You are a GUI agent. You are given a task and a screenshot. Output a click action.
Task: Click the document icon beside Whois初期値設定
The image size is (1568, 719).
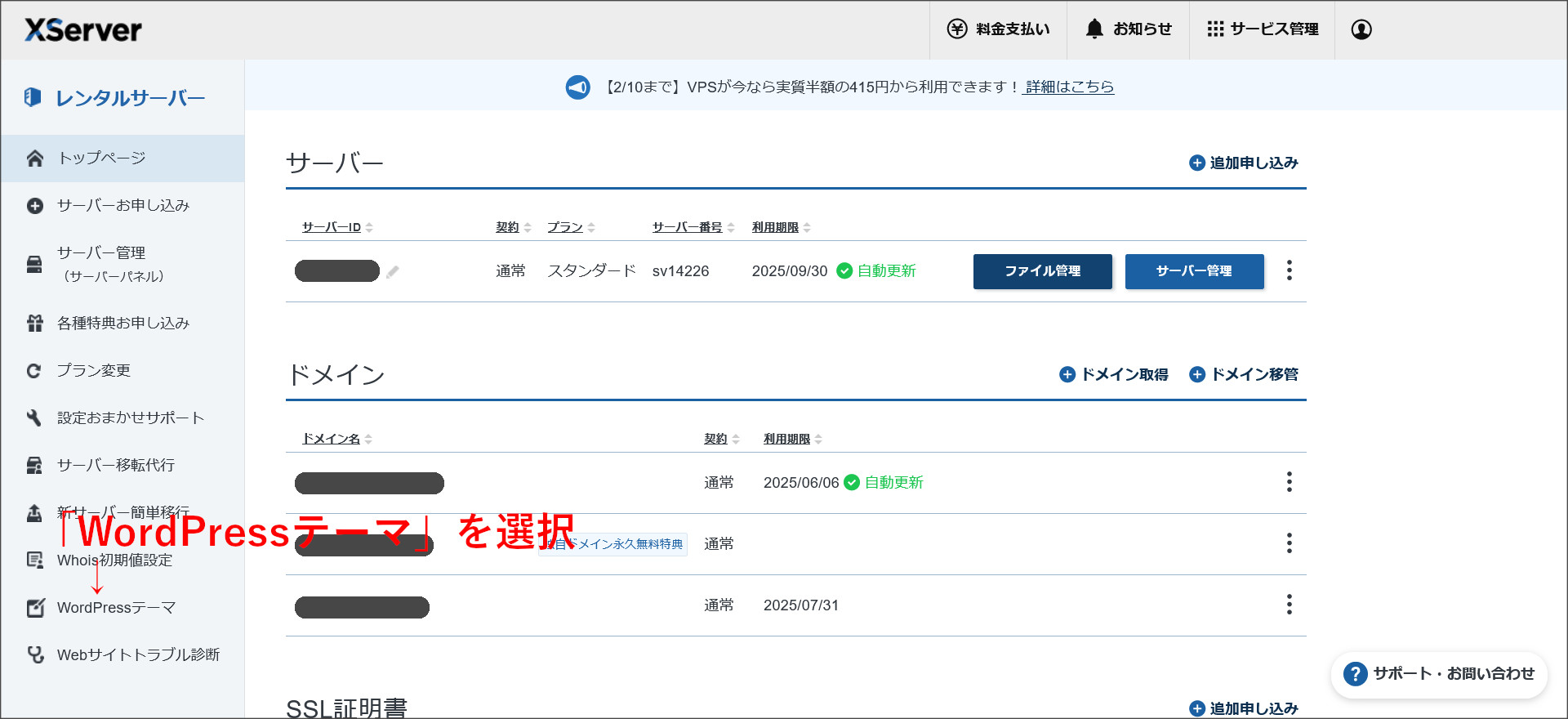pos(34,560)
